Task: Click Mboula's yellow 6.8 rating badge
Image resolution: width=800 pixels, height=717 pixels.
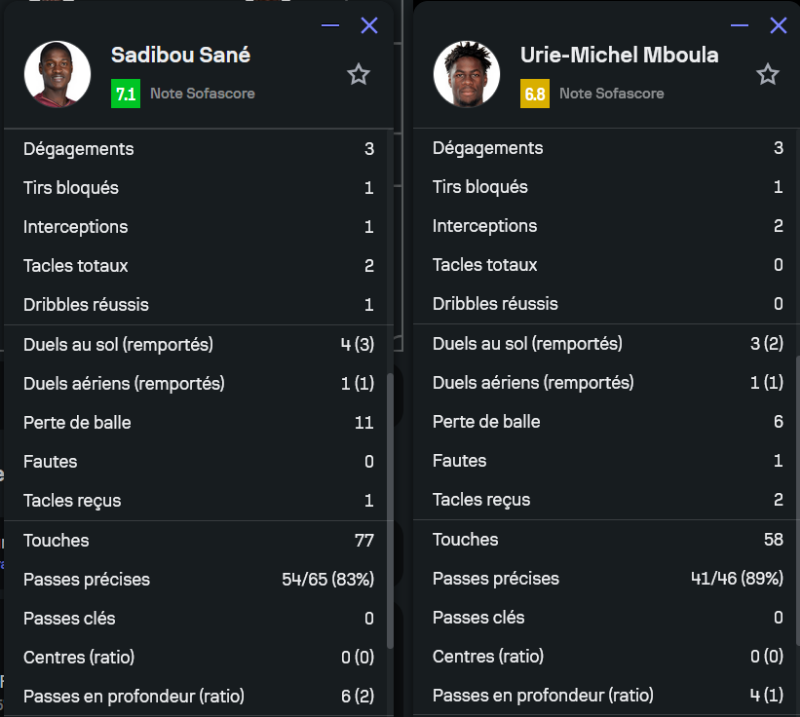Action: click(x=535, y=94)
